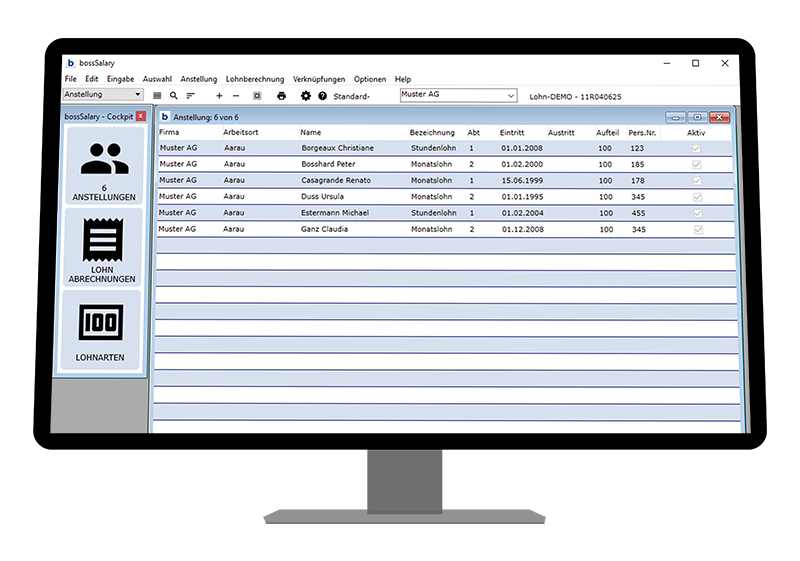Sort by Firma column header
The image size is (800, 561).
(169, 132)
